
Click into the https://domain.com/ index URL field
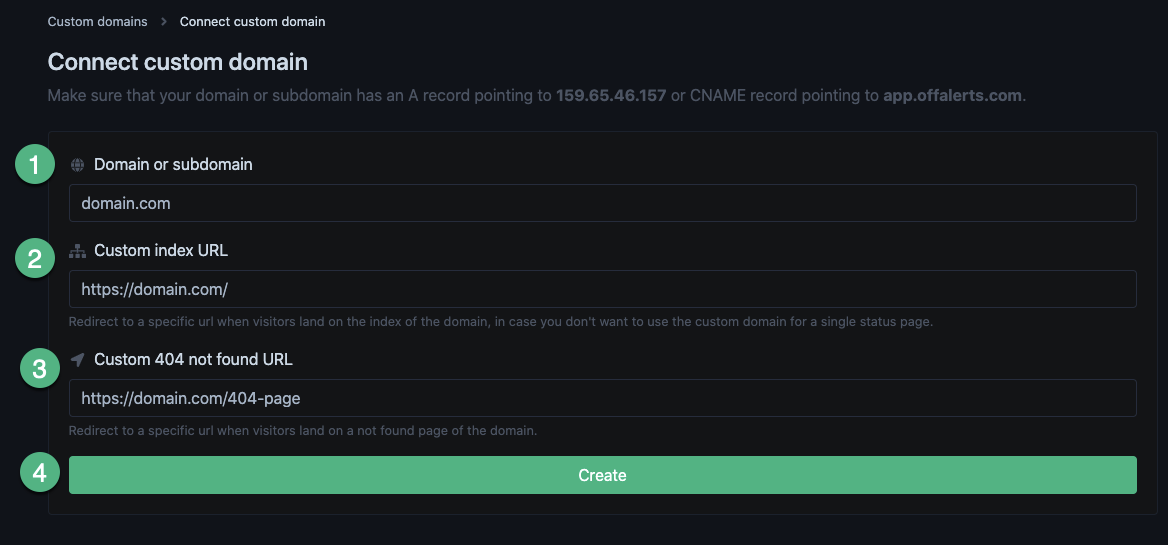pos(602,289)
